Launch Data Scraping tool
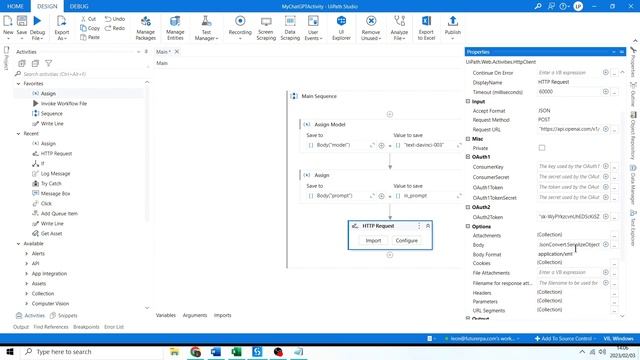 290,28
